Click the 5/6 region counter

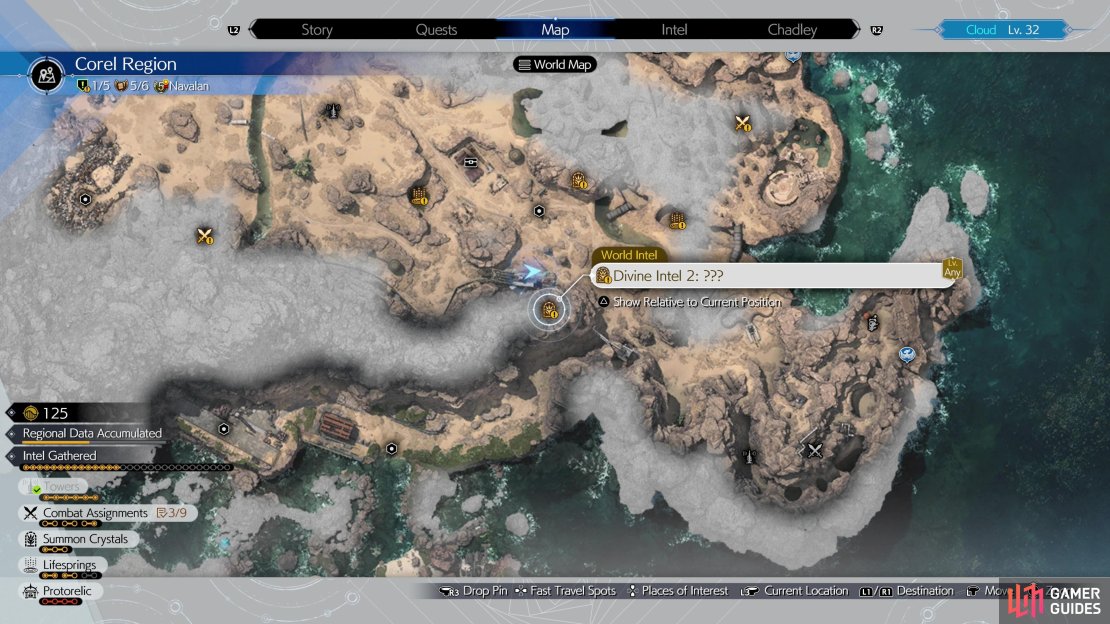tap(132, 86)
